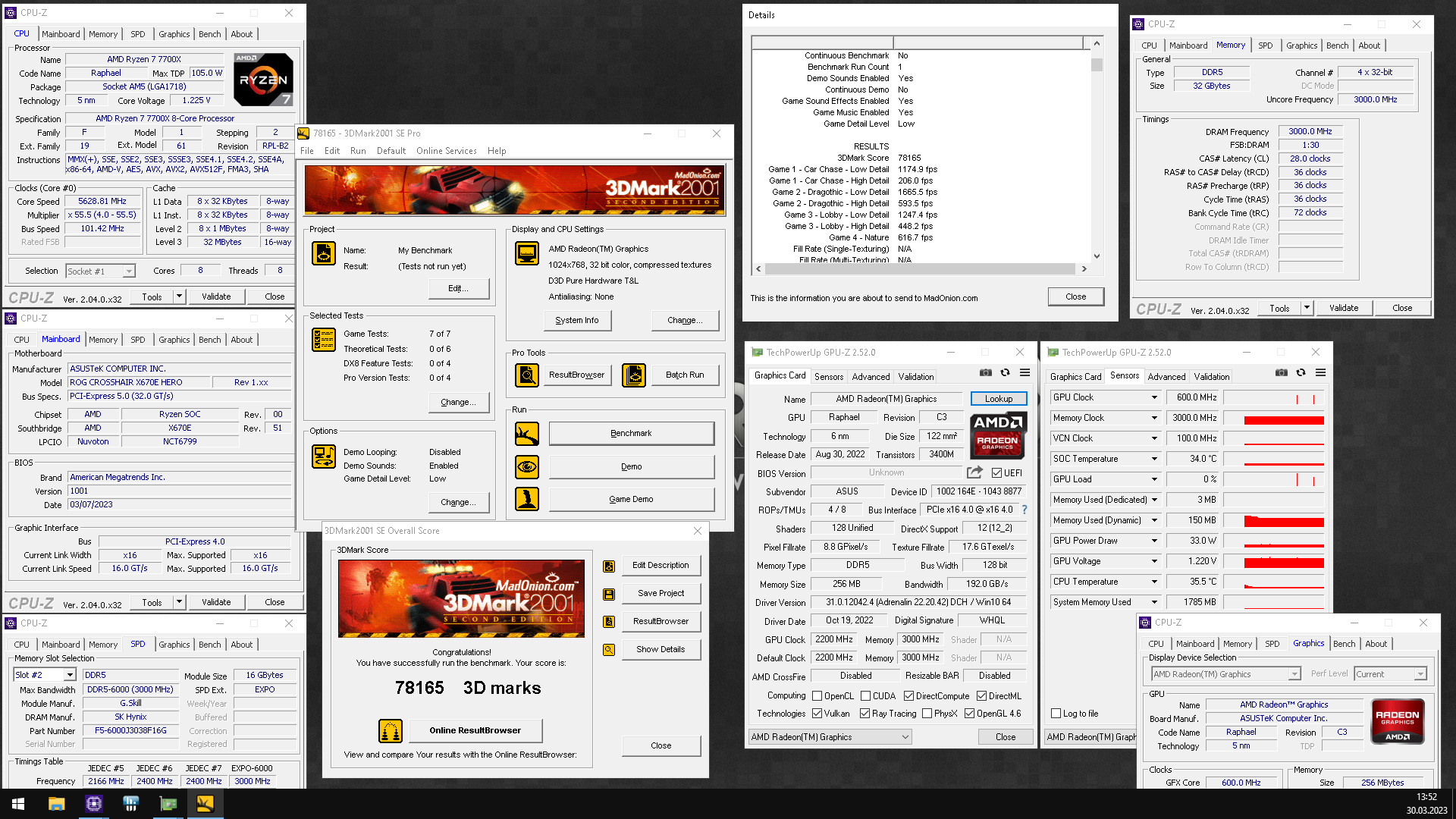This screenshot has width=1456, height=819.
Task: Toggle the PhysX checkbox
Action: 927,714
